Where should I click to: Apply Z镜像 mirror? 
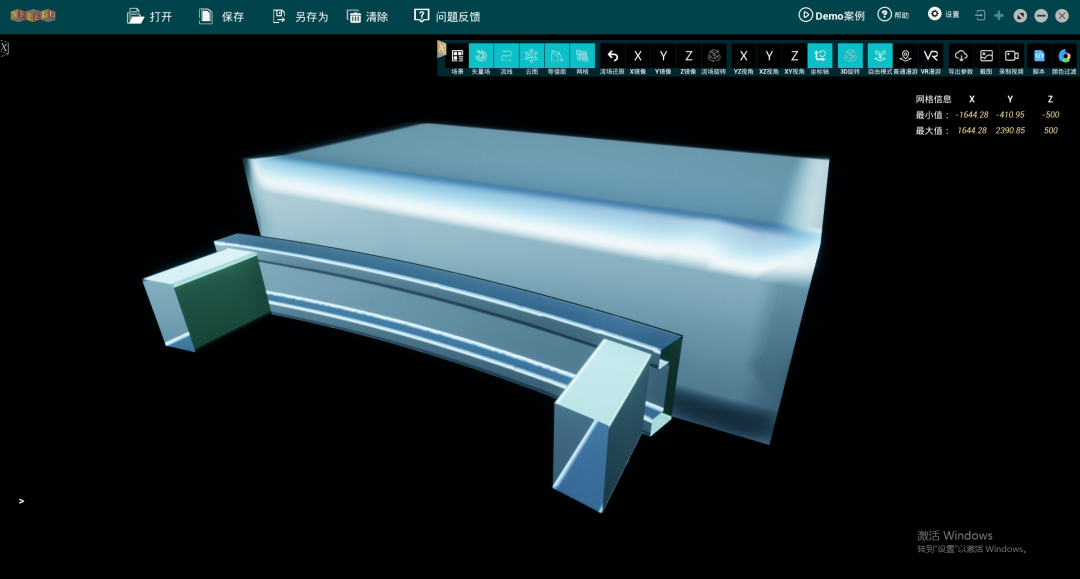pyautogui.click(x=688, y=60)
